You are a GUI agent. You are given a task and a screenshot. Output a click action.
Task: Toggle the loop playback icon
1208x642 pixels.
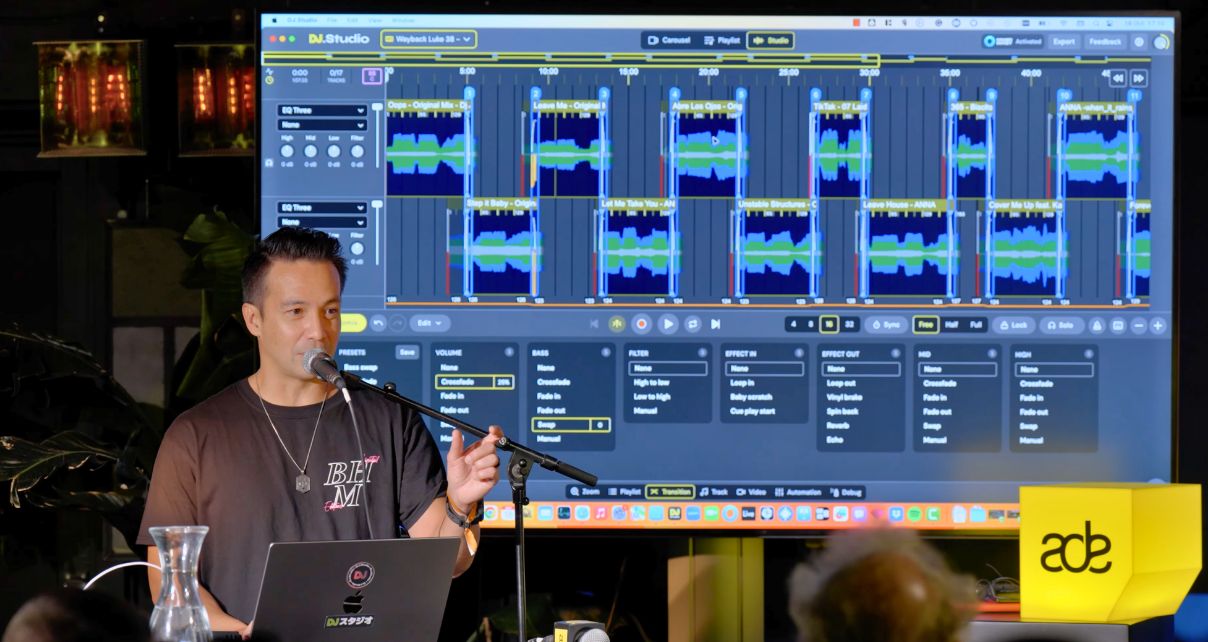(692, 324)
